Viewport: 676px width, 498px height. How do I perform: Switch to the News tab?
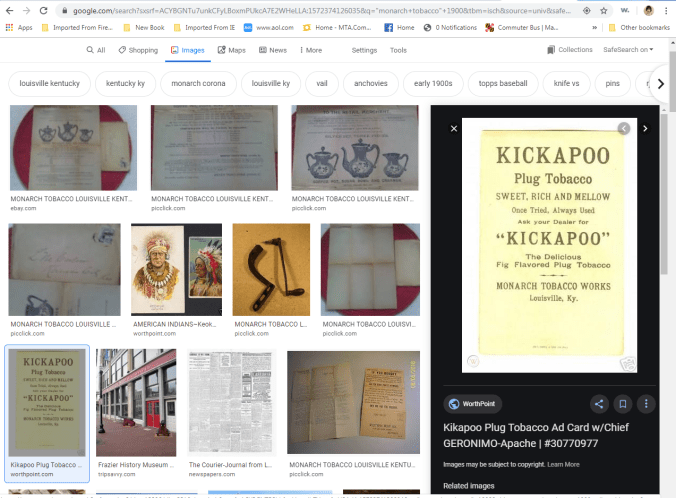(x=273, y=50)
